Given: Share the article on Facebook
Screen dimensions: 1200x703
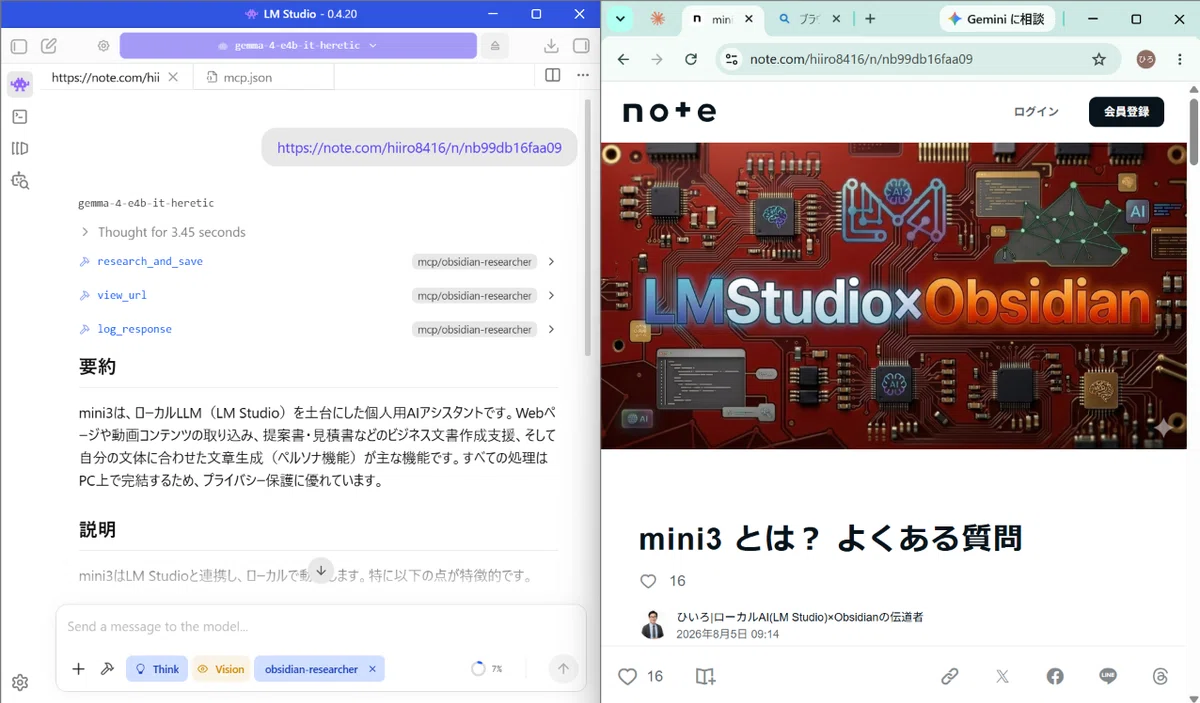Looking at the screenshot, I should [x=1055, y=677].
